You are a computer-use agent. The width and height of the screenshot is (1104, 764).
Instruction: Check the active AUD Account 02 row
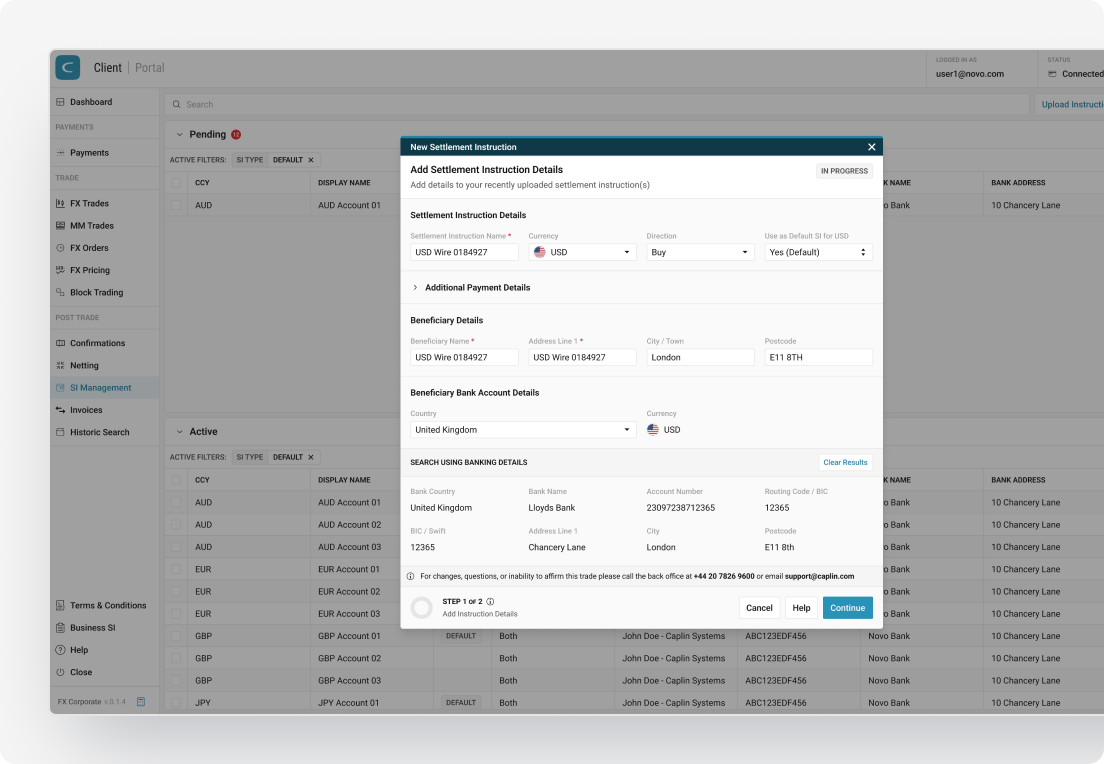click(x=176, y=525)
